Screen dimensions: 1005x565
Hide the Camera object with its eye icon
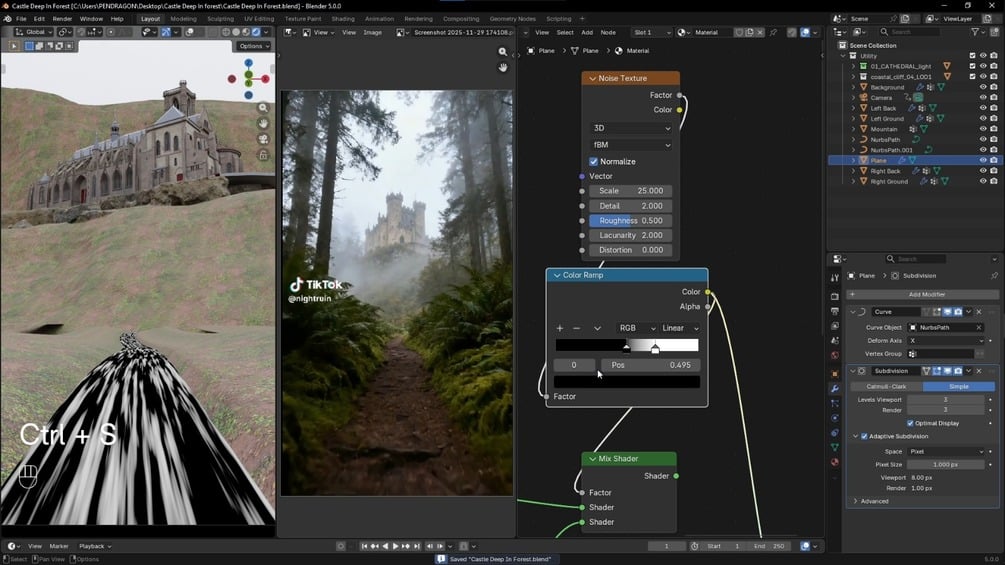[983, 97]
